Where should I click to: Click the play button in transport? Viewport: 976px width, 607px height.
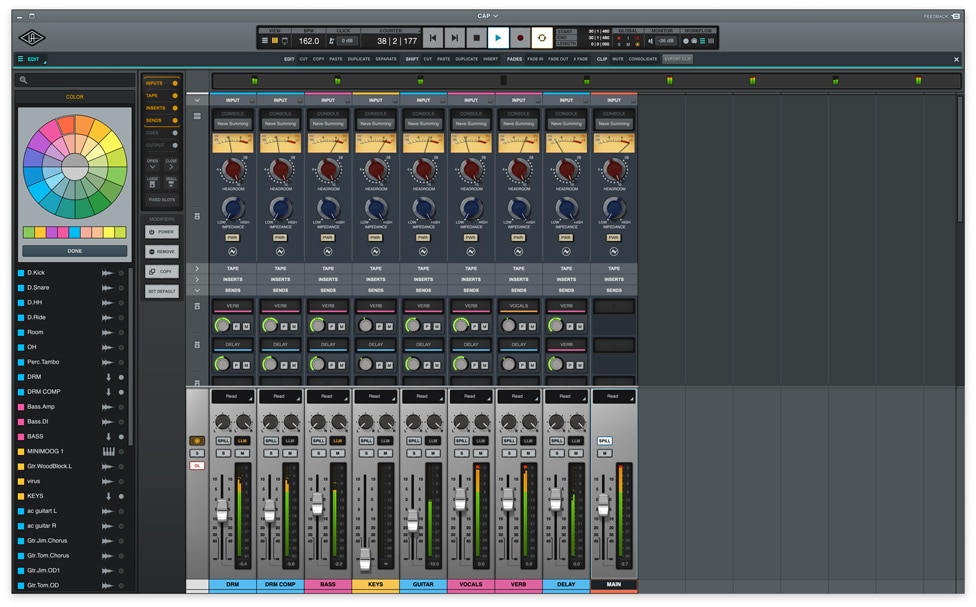coord(498,38)
